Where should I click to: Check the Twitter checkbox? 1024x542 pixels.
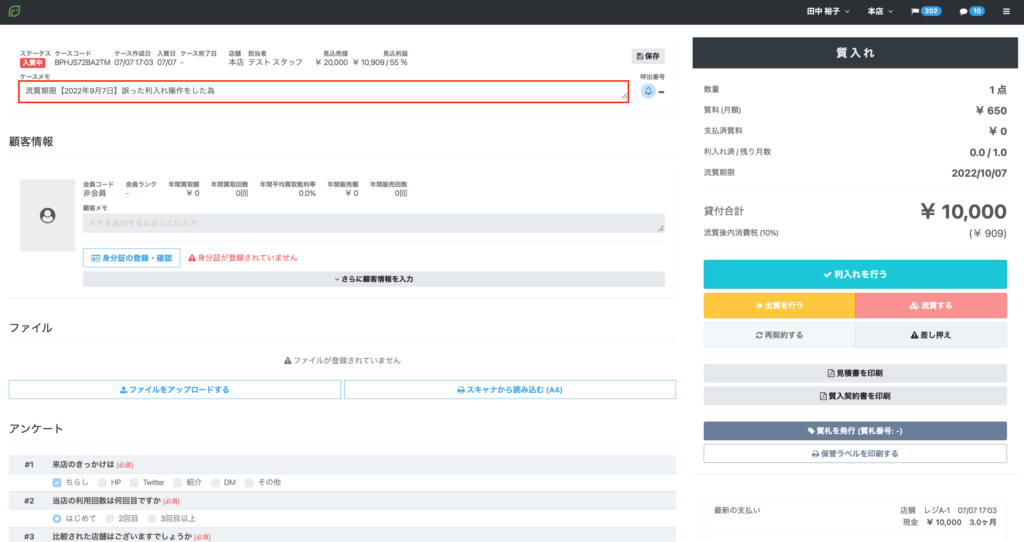(134, 483)
